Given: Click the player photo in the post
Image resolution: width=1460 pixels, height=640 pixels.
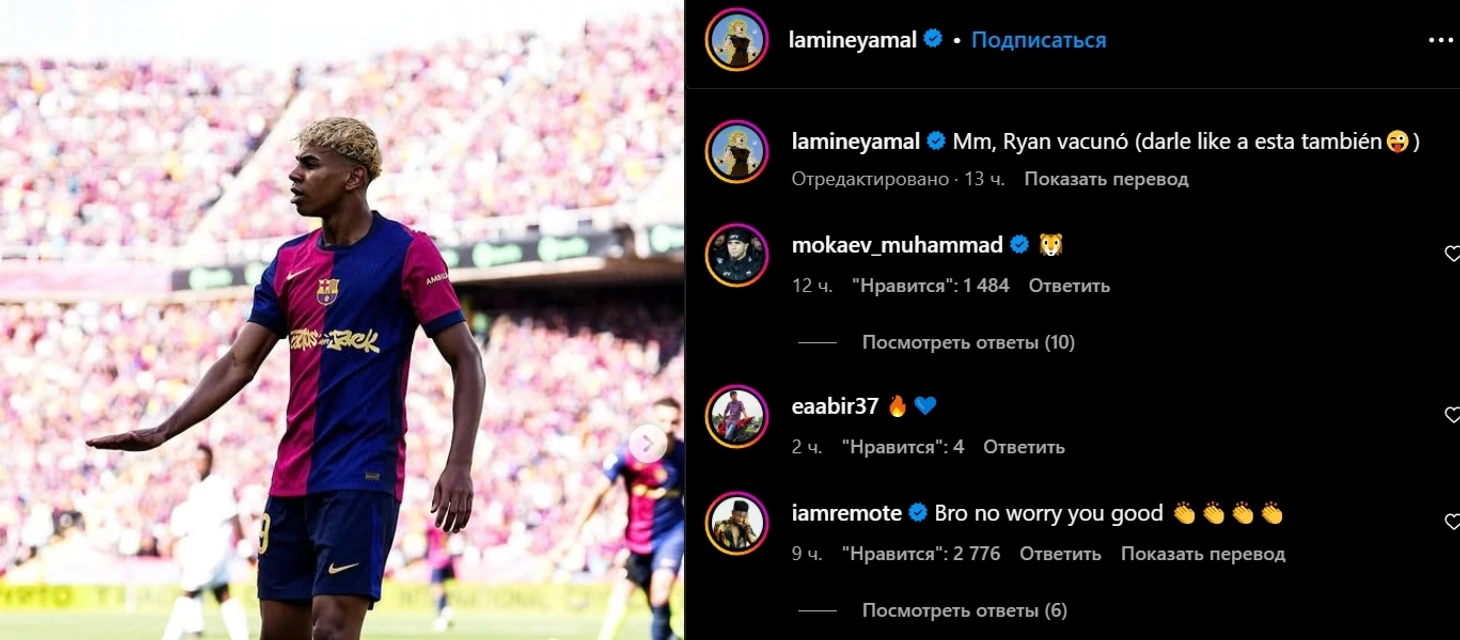Looking at the screenshot, I should tap(342, 320).
